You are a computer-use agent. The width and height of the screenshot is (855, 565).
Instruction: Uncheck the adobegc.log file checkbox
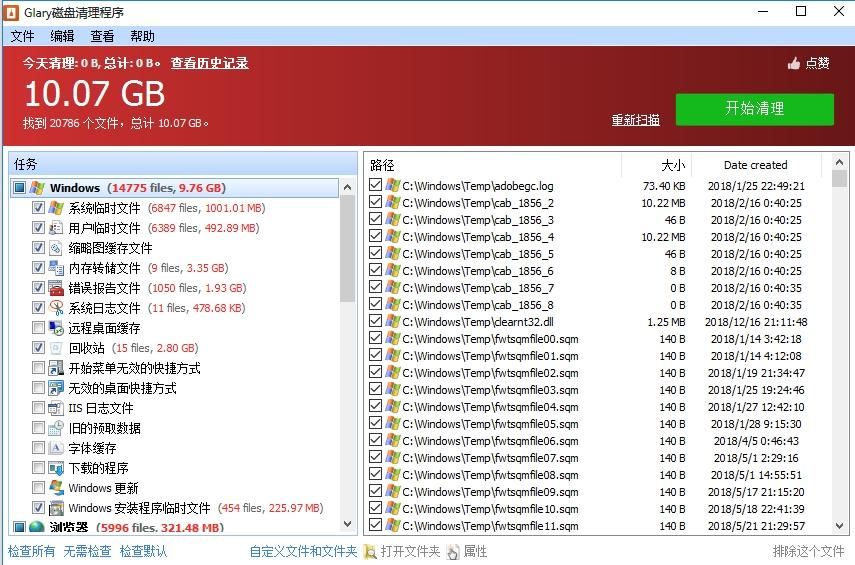click(x=375, y=186)
